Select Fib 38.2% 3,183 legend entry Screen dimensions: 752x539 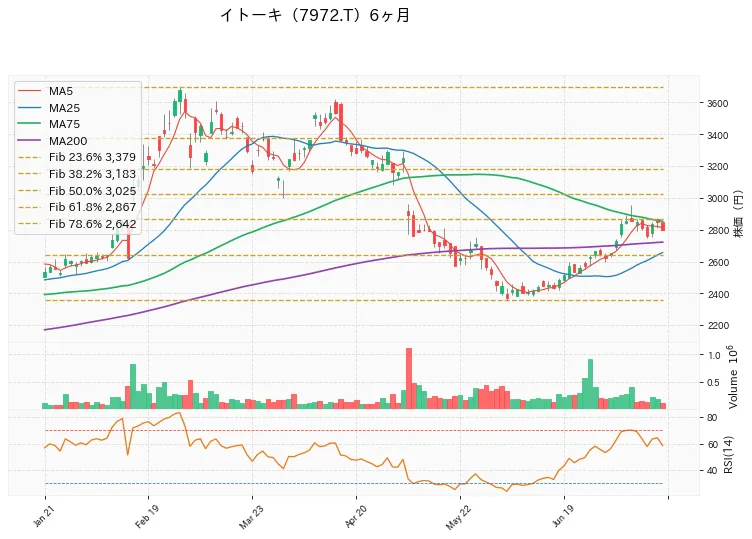click(77, 174)
